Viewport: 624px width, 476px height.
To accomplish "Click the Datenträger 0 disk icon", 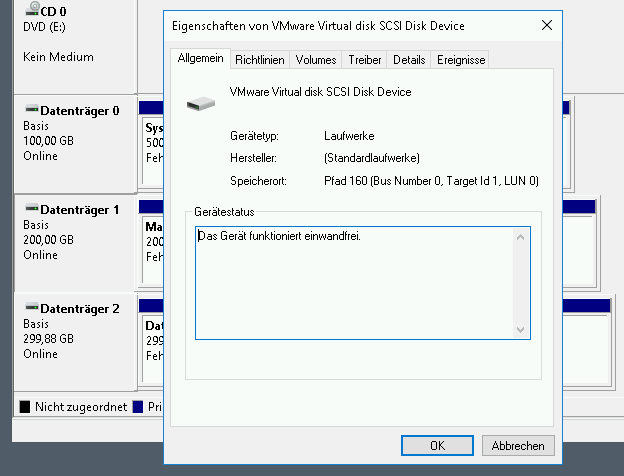I will pyautogui.click(x=31, y=111).
